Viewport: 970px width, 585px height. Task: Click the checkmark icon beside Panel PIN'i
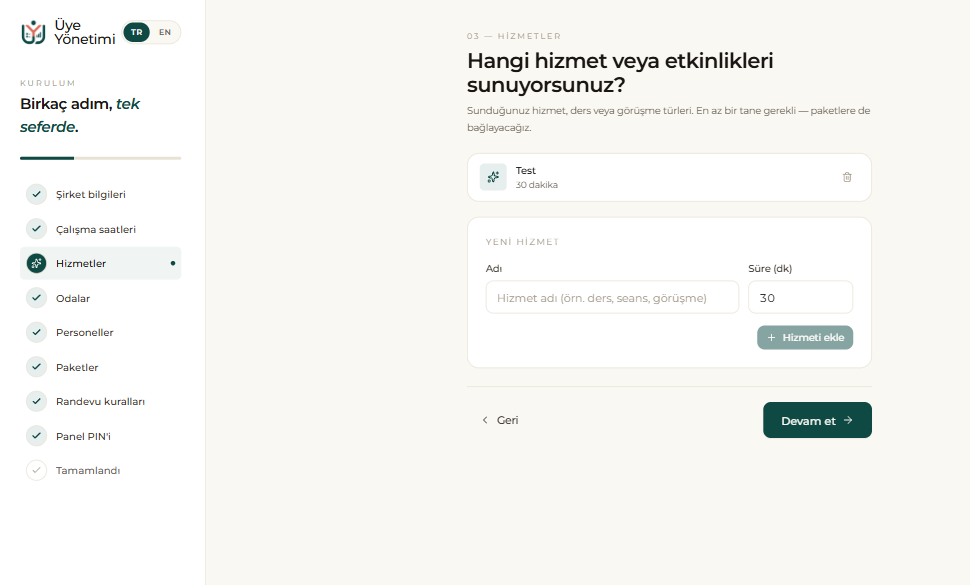36,436
